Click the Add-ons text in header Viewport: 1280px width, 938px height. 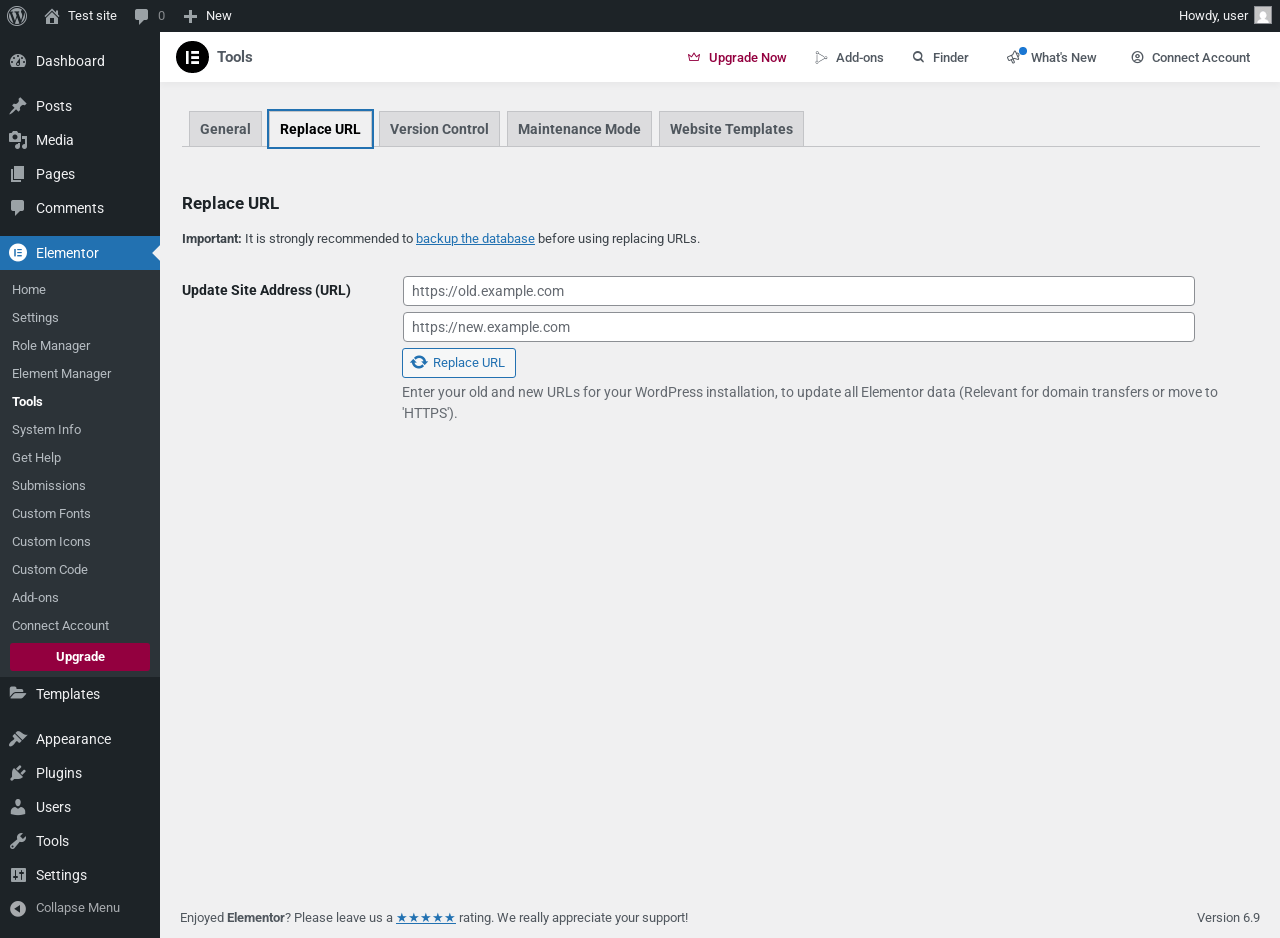pos(860,58)
